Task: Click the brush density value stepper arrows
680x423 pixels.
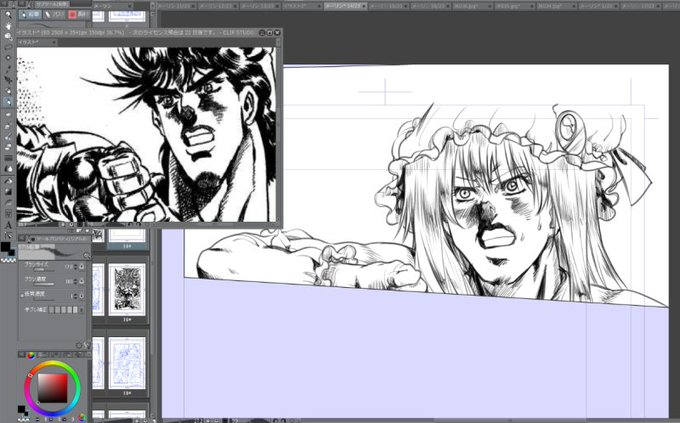Action: pos(75,282)
